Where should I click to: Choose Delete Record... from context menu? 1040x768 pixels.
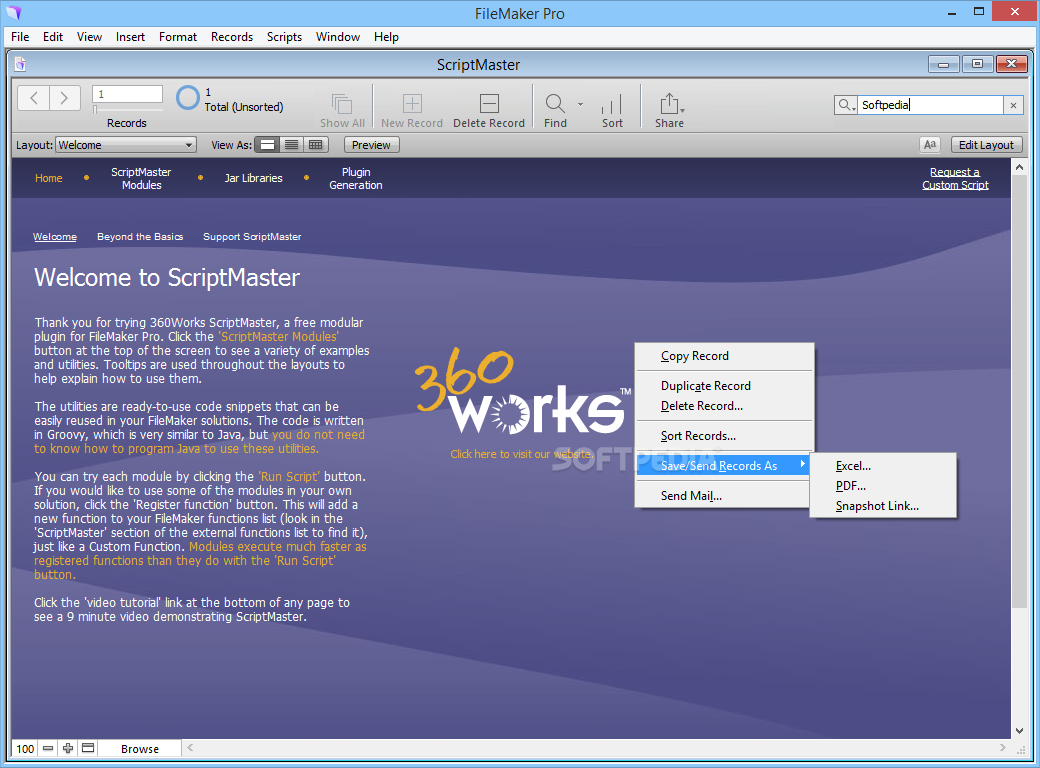(724, 406)
